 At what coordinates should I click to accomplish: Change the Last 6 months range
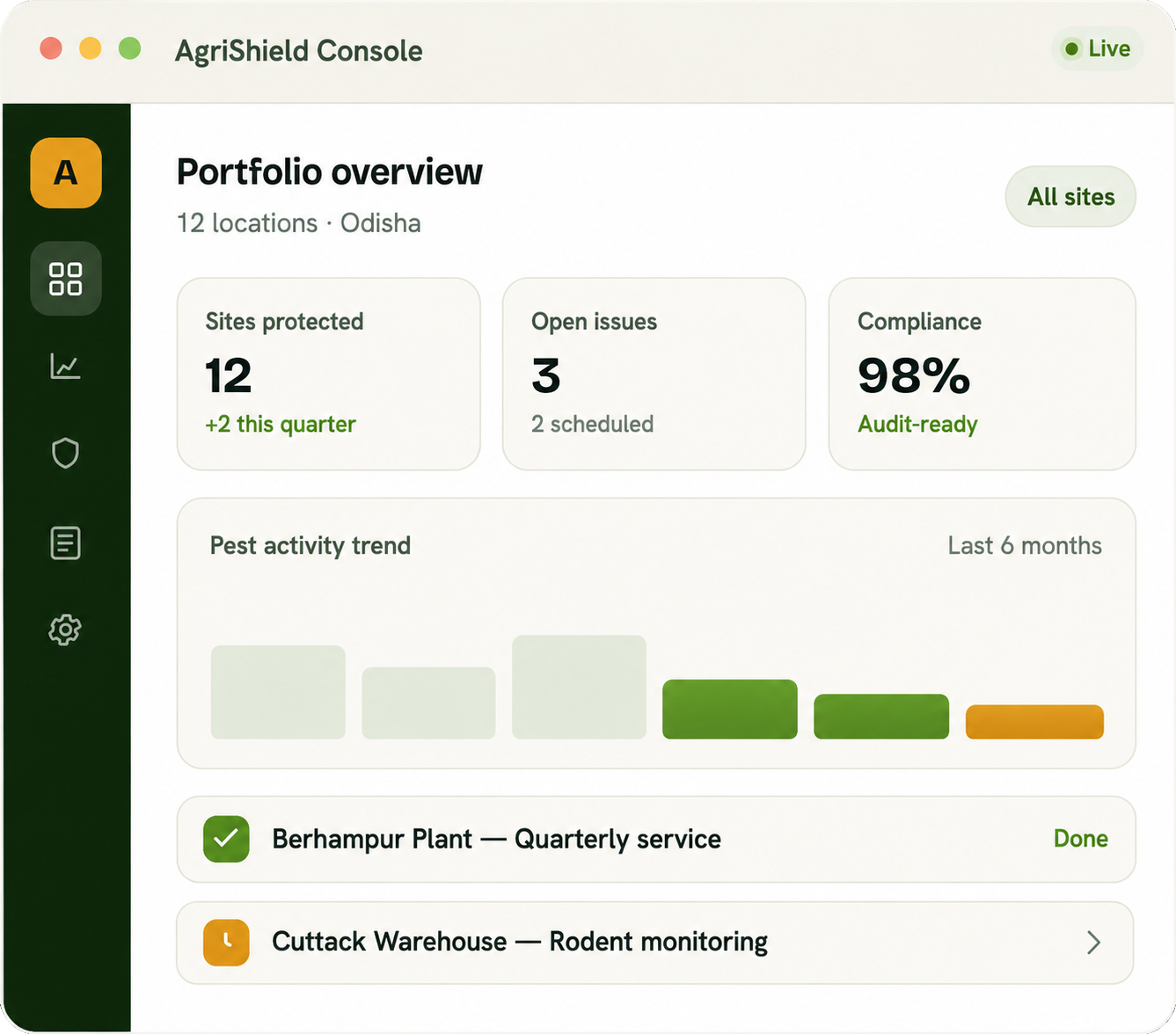[x=1025, y=546]
